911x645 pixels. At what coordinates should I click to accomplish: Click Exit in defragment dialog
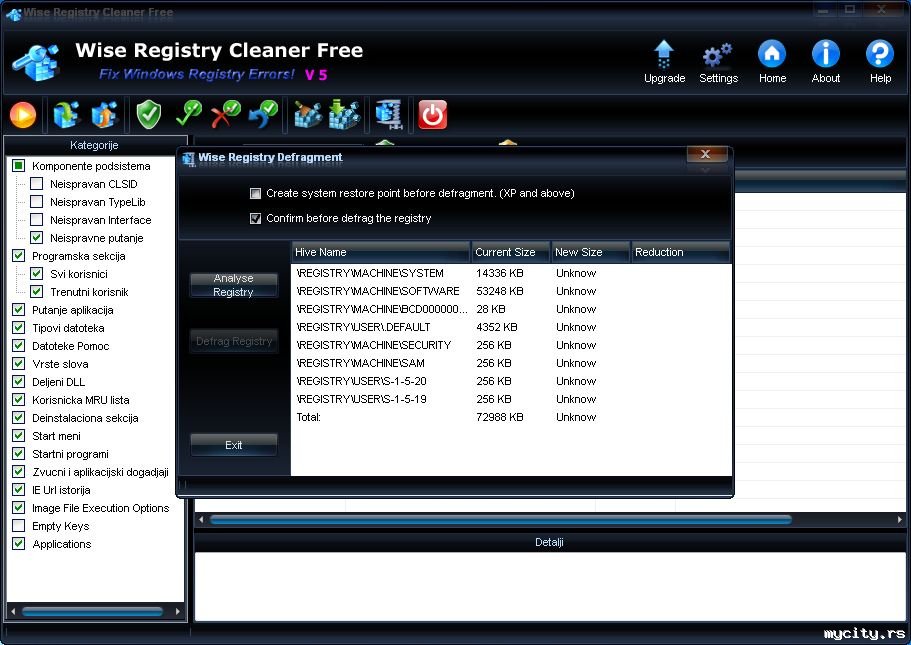234,445
